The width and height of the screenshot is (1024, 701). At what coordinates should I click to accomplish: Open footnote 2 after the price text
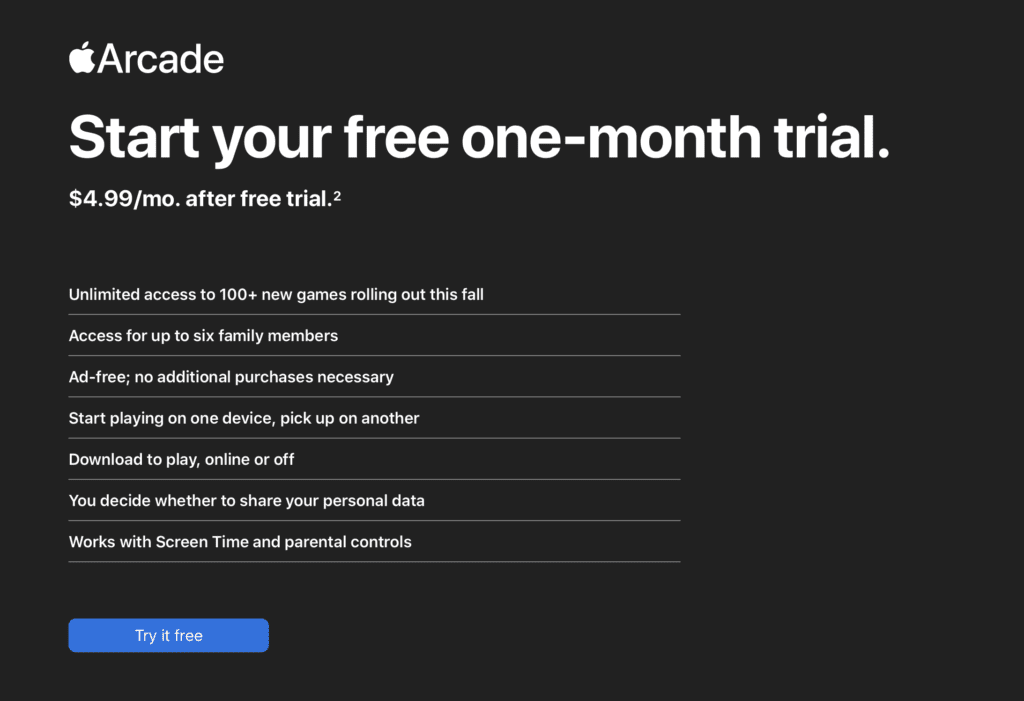click(x=338, y=196)
